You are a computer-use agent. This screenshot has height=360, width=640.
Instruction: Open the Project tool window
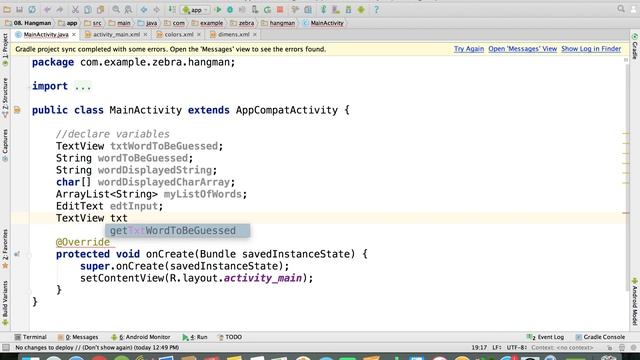tap(5, 49)
